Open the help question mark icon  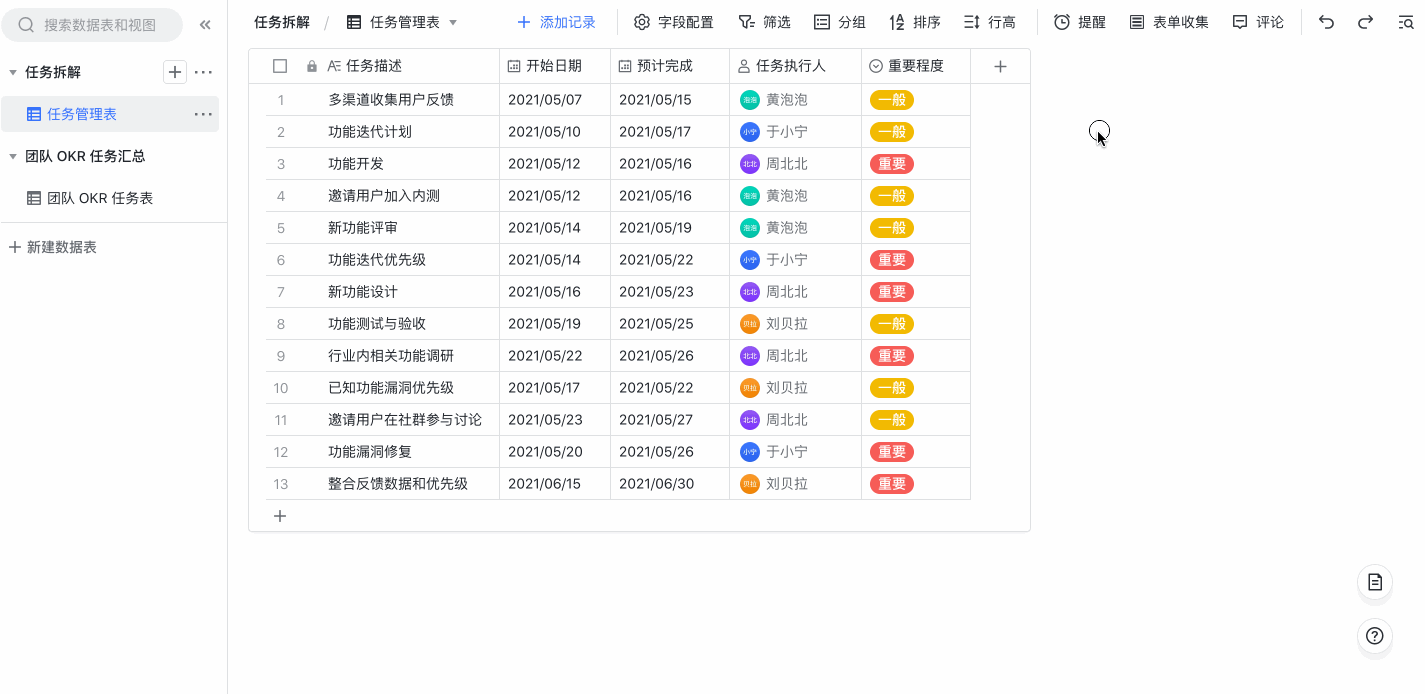[x=1375, y=636]
